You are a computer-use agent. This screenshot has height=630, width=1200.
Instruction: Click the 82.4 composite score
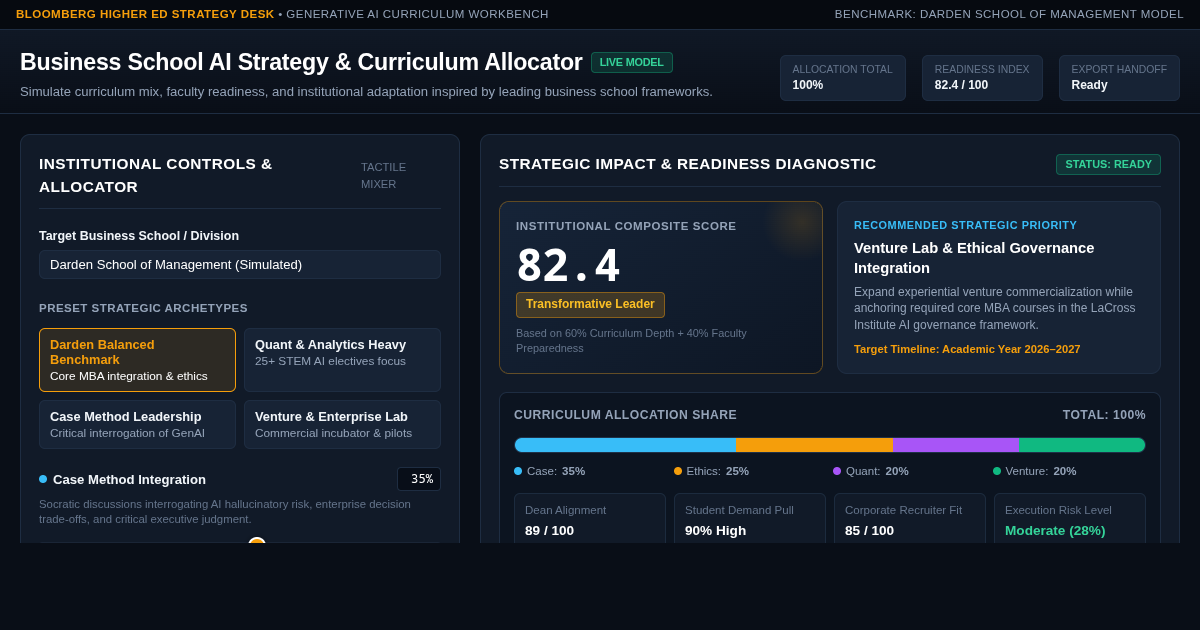(x=568, y=266)
